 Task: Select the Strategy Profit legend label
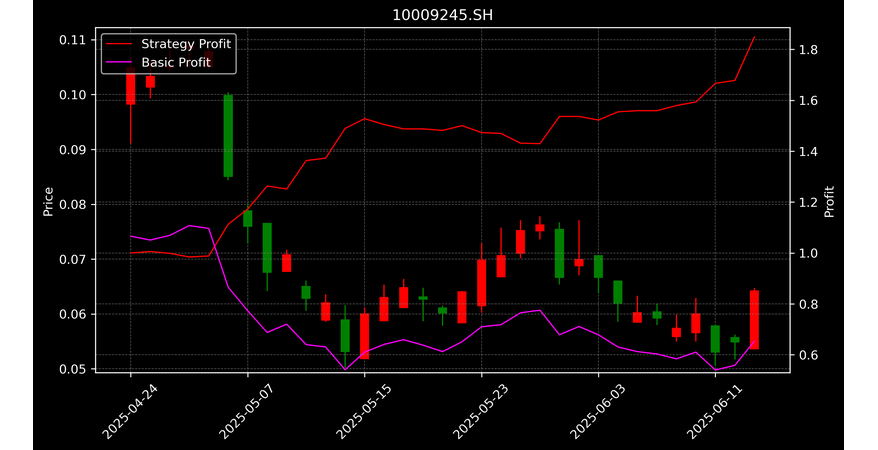click(186, 44)
